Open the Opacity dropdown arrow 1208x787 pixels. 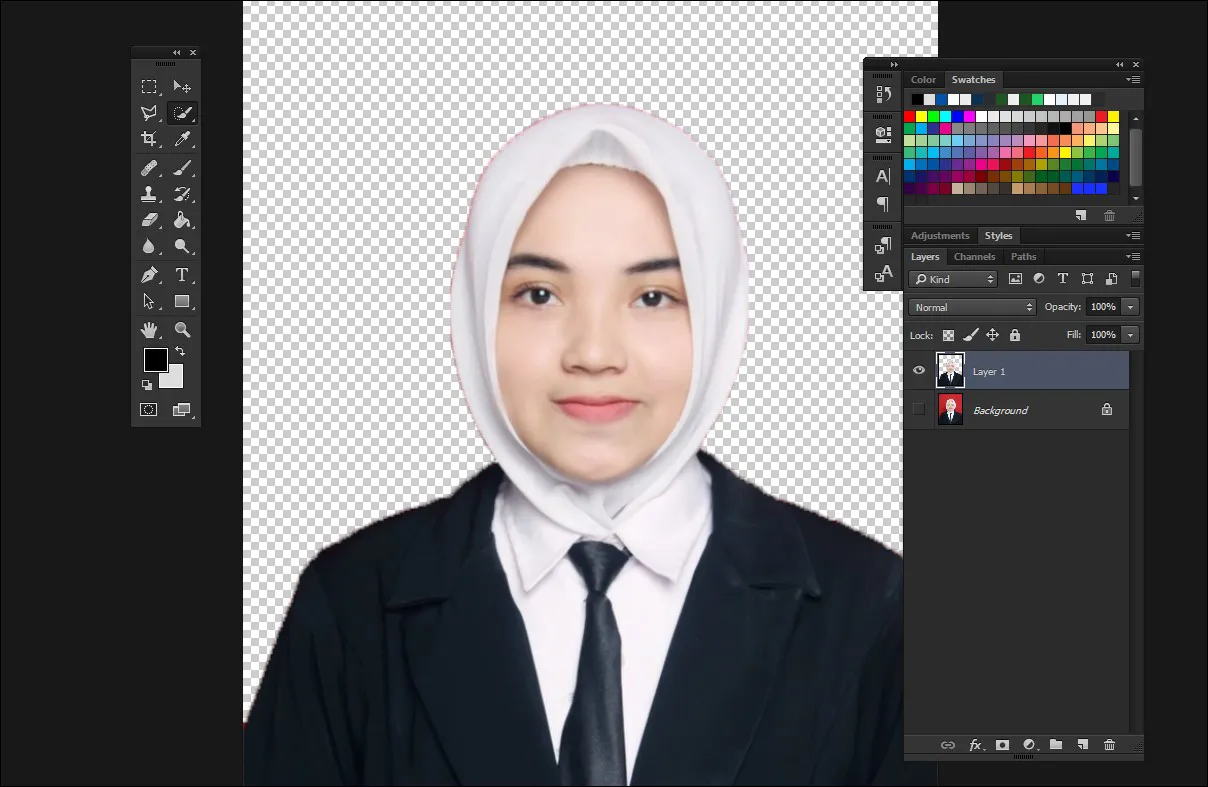point(1130,307)
